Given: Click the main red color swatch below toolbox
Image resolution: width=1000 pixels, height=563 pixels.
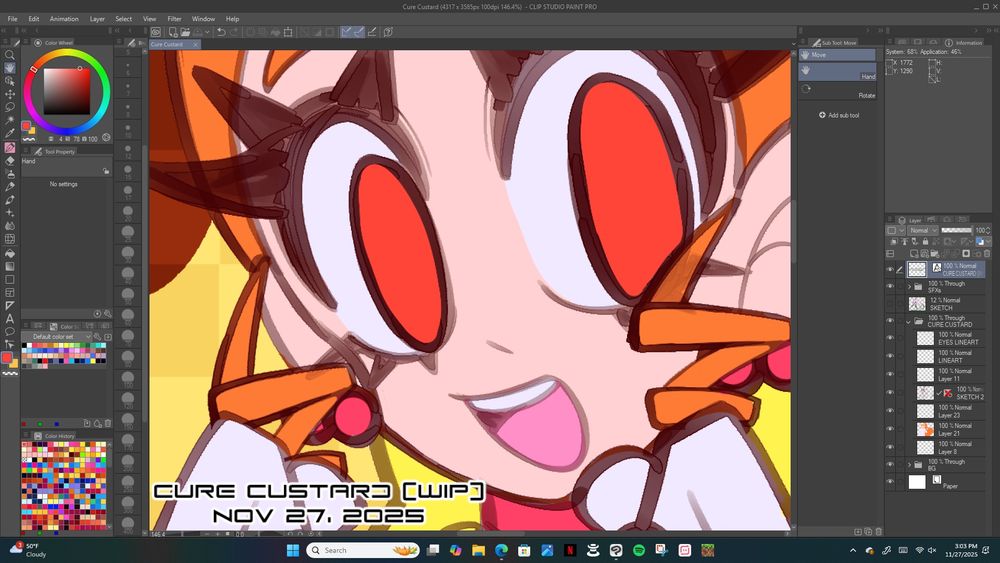Looking at the screenshot, I should (6, 358).
